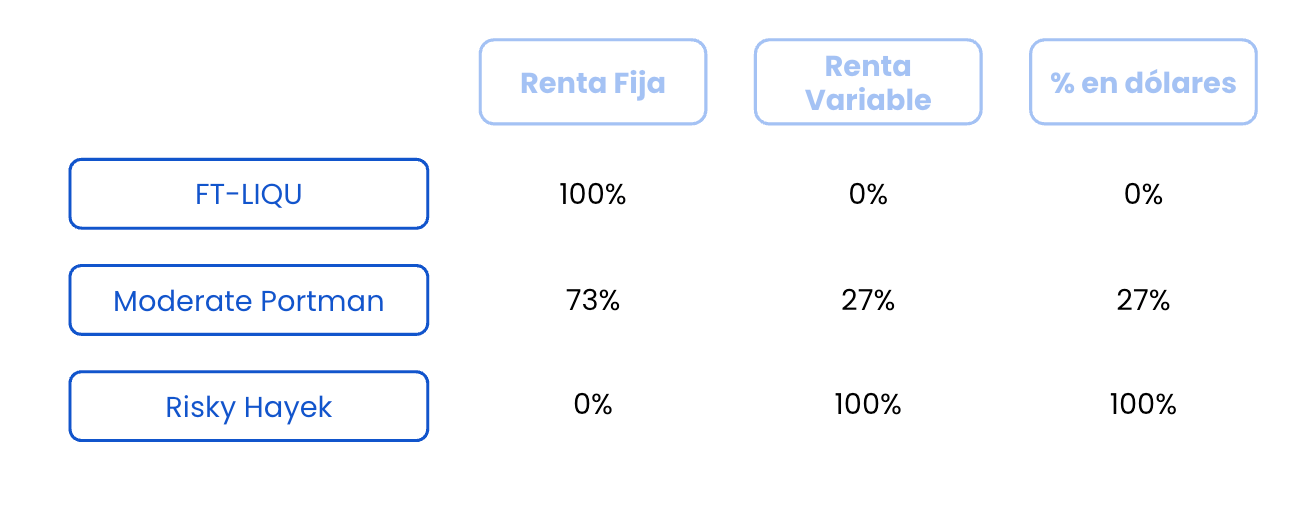The height and width of the screenshot is (522, 1314).
Task: Click the word 'Variable' in the header
Action: [868, 100]
